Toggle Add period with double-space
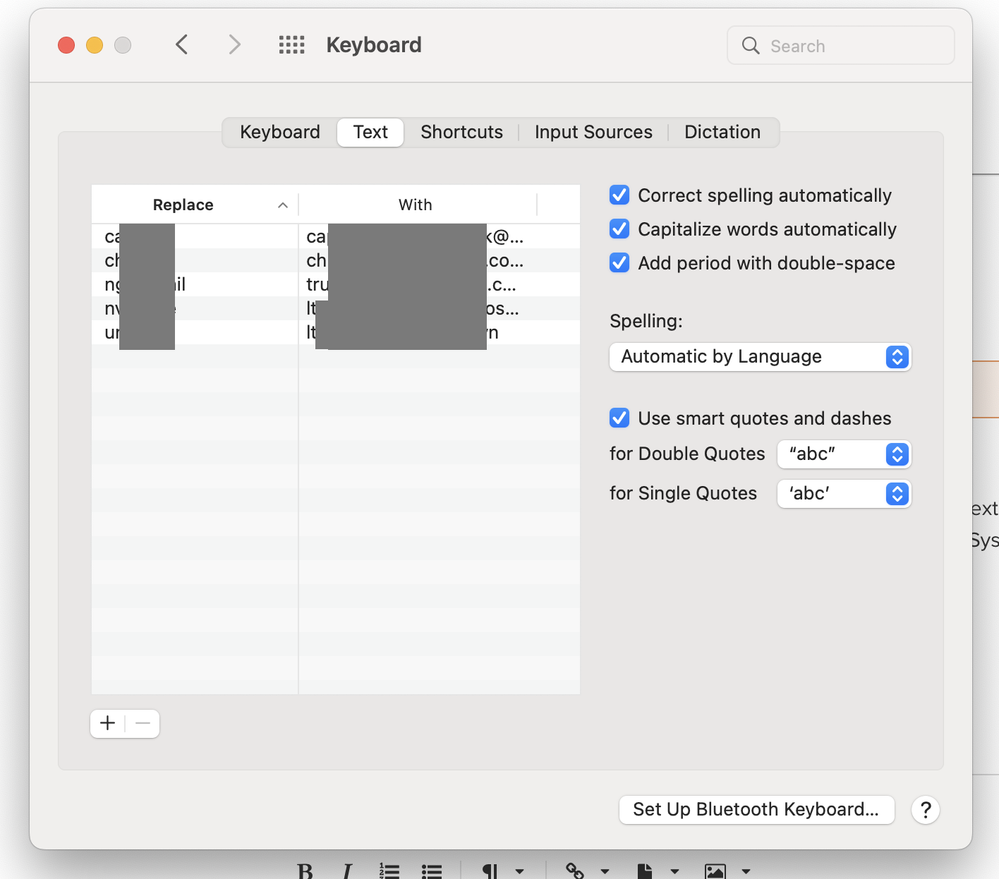This screenshot has height=879, width=999. [x=620, y=263]
